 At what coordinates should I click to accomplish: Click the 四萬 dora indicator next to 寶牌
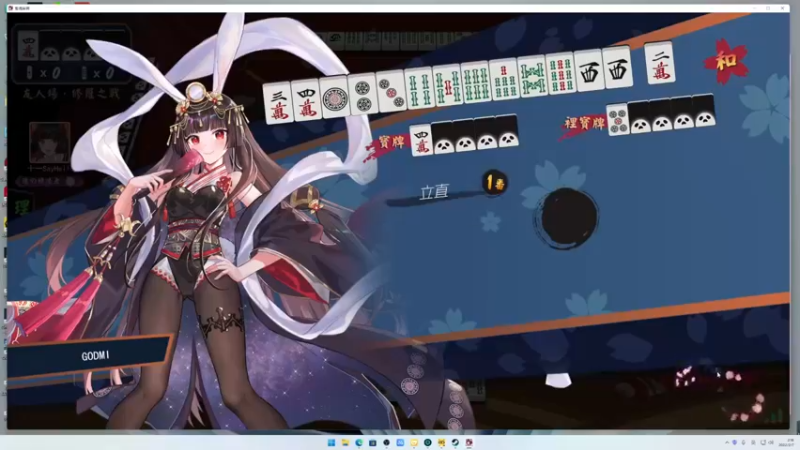click(x=421, y=140)
